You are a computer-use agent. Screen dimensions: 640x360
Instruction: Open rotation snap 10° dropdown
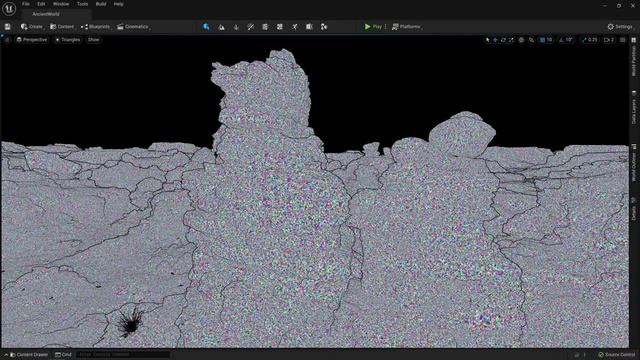(569, 40)
